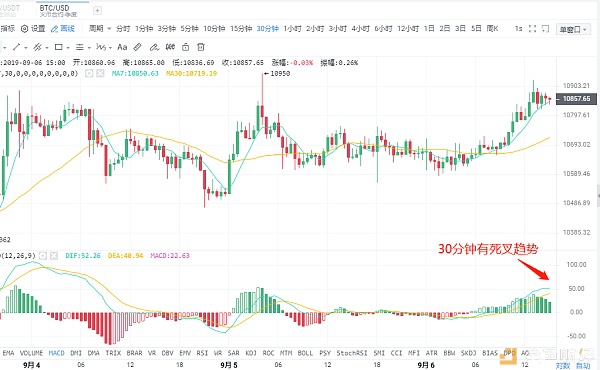Switch sub-chart to StochRSI indicator
This screenshot has width=600, height=370.
click(352, 353)
